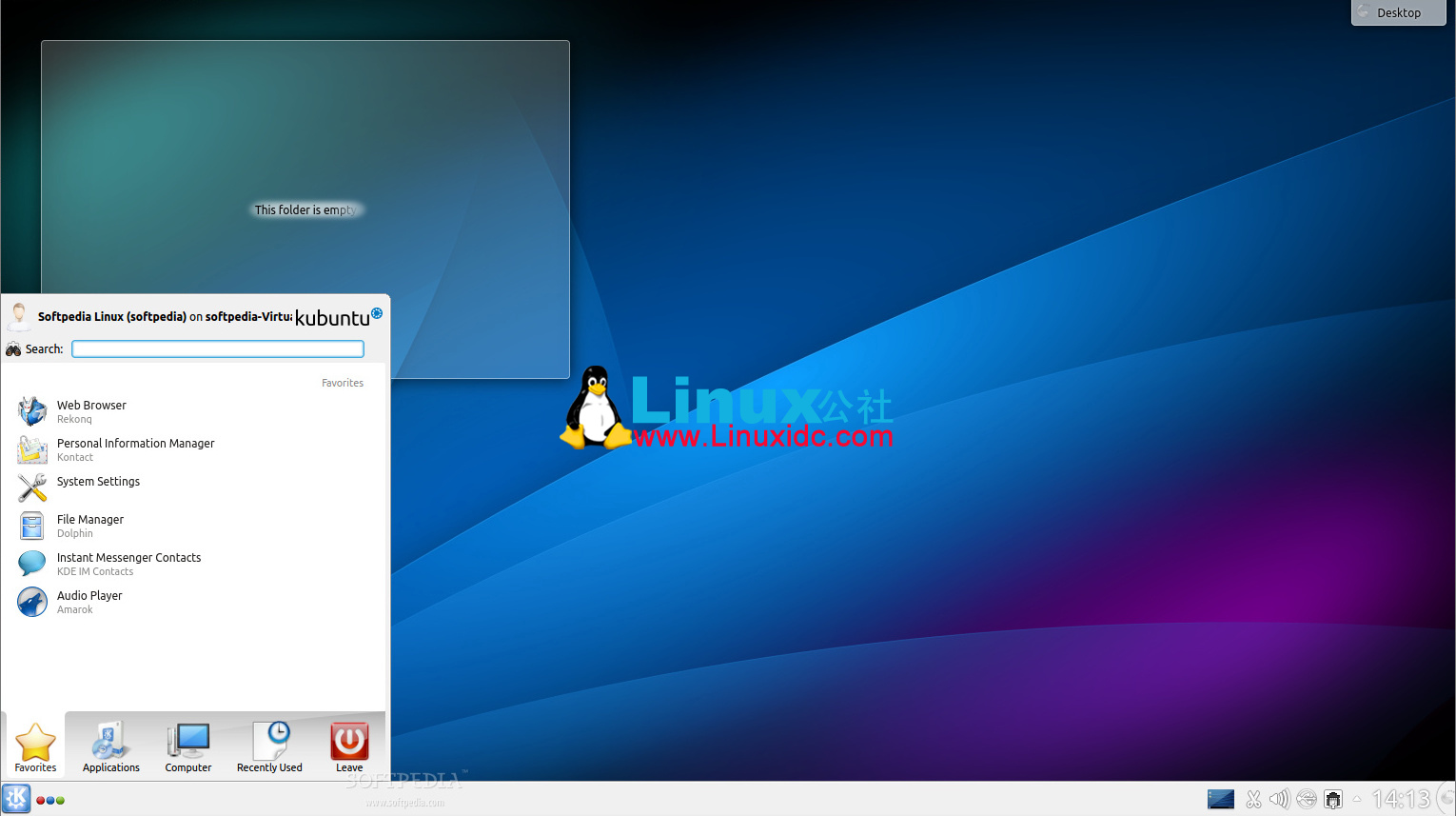1456x816 pixels.
Task: Click inside the Search field of the launcher
Action: coord(217,348)
